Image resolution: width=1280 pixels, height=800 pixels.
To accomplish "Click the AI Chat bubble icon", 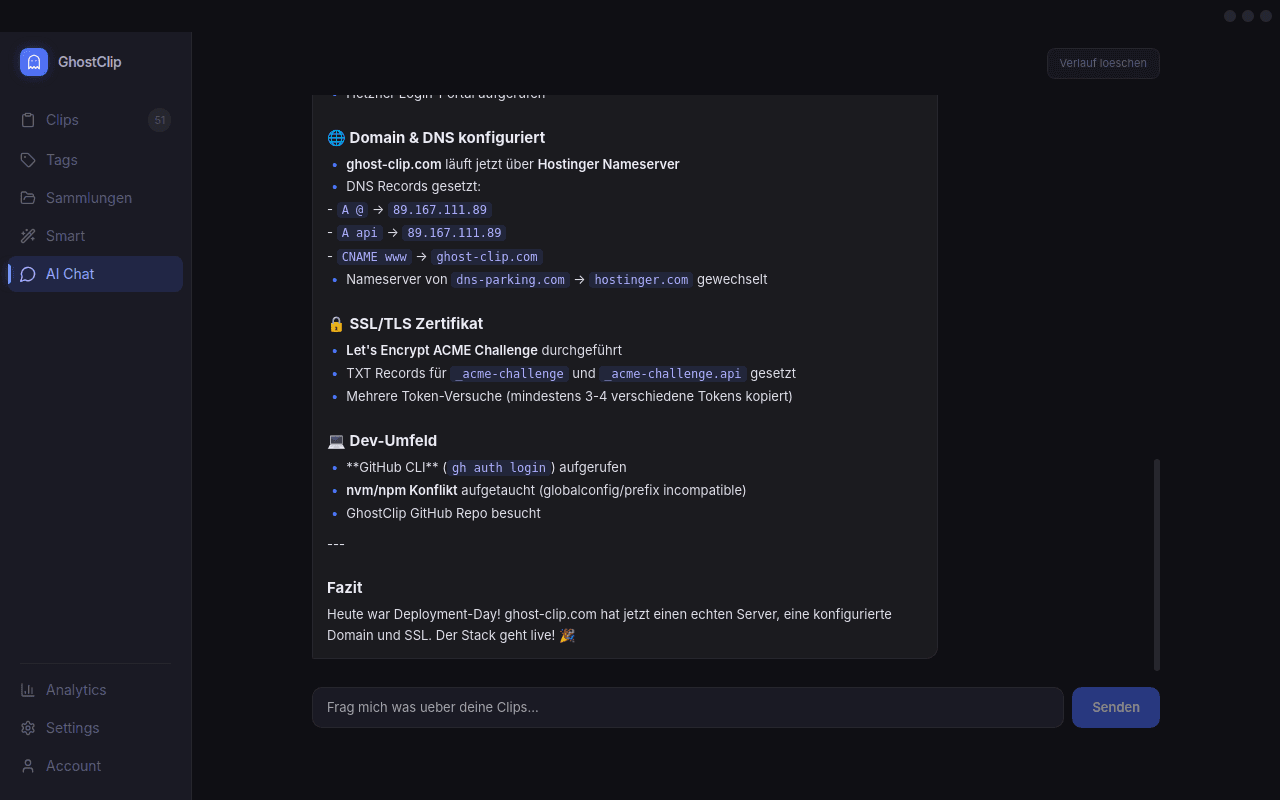I will pos(28,274).
